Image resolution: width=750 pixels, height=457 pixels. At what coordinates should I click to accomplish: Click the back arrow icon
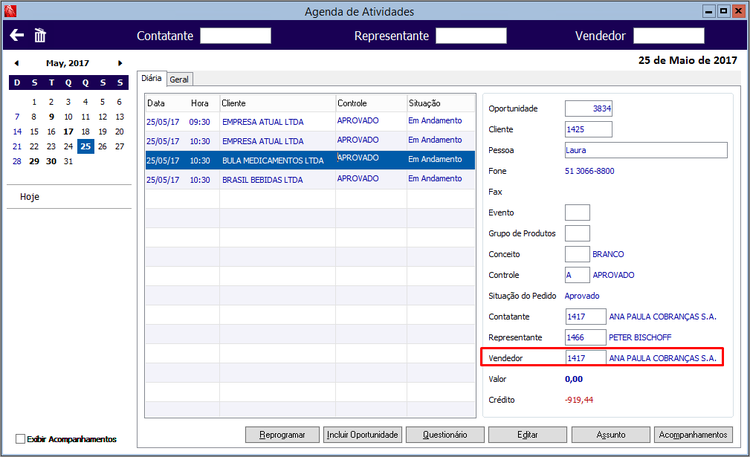point(17,35)
